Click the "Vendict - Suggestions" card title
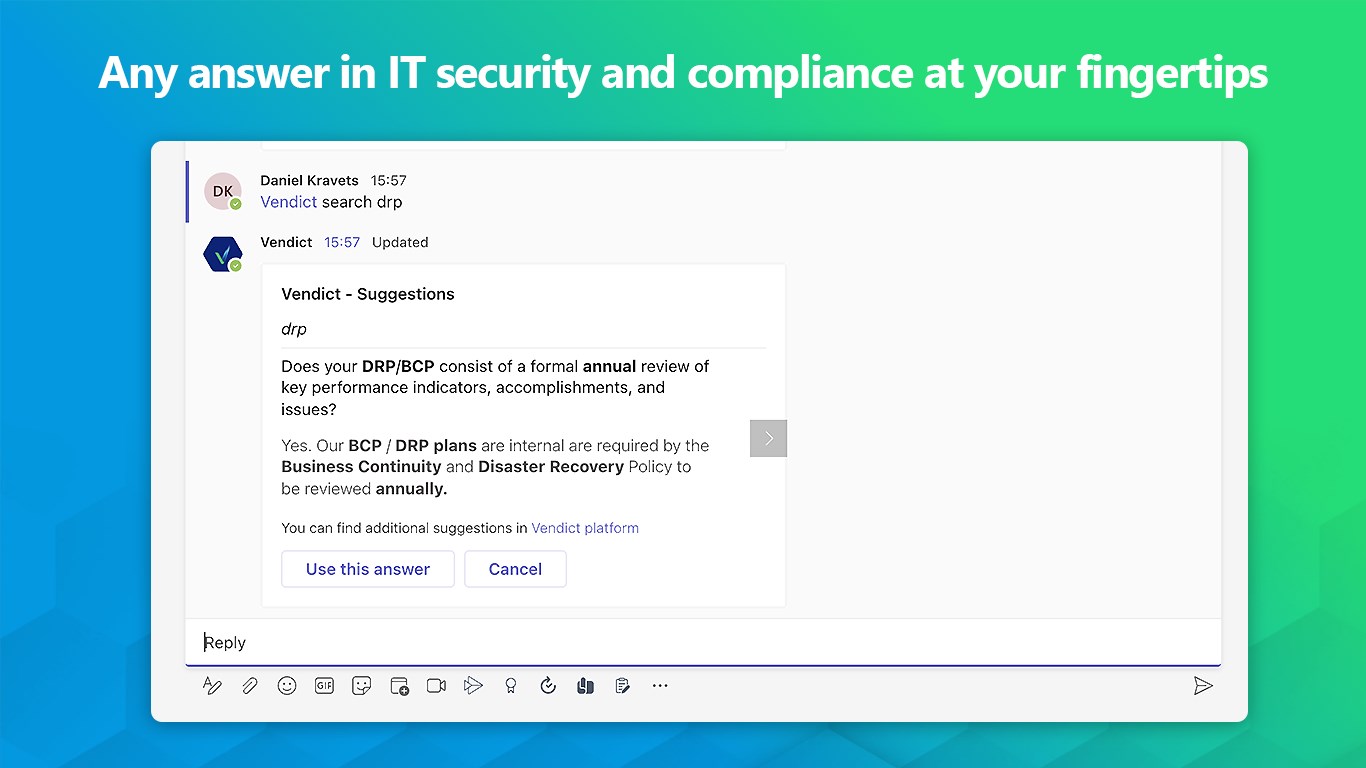Image resolution: width=1366 pixels, height=768 pixels. pyautogui.click(x=368, y=294)
